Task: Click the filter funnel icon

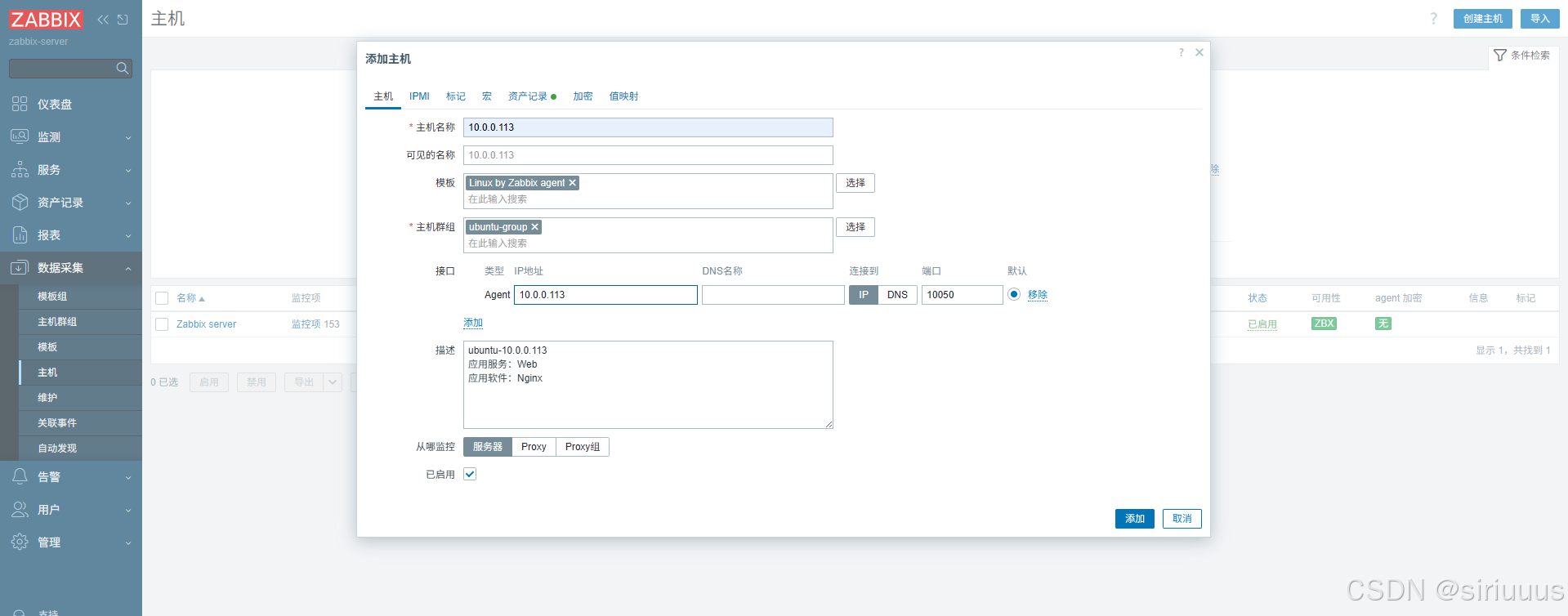Action: (1500, 56)
